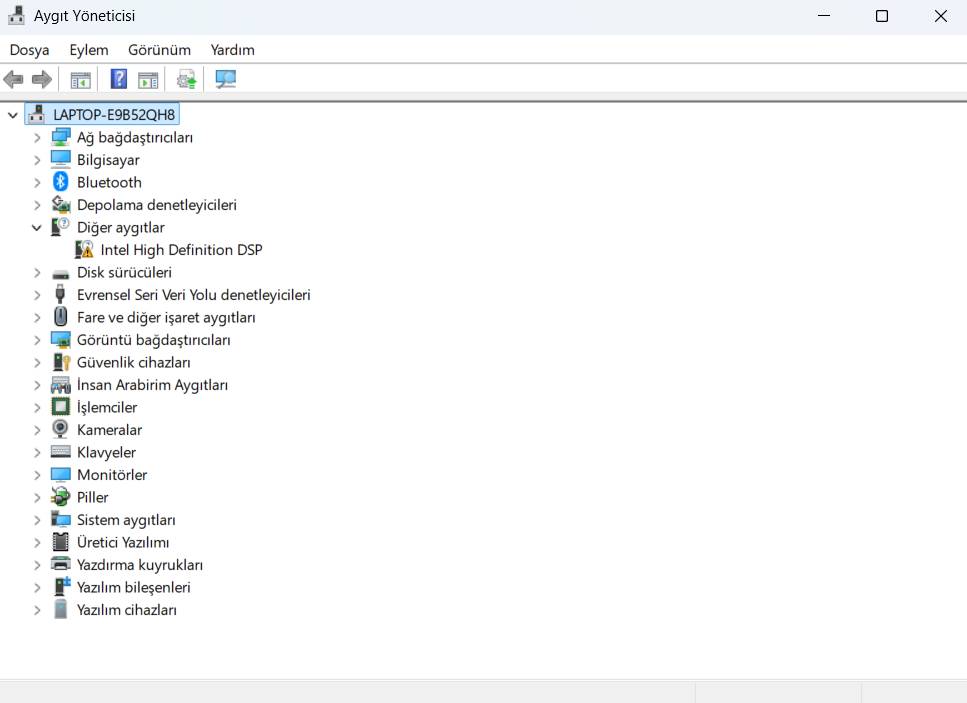The width and height of the screenshot is (967, 703).
Task: Click the scan for hardware changes icon
Action: tap(226, 79)
